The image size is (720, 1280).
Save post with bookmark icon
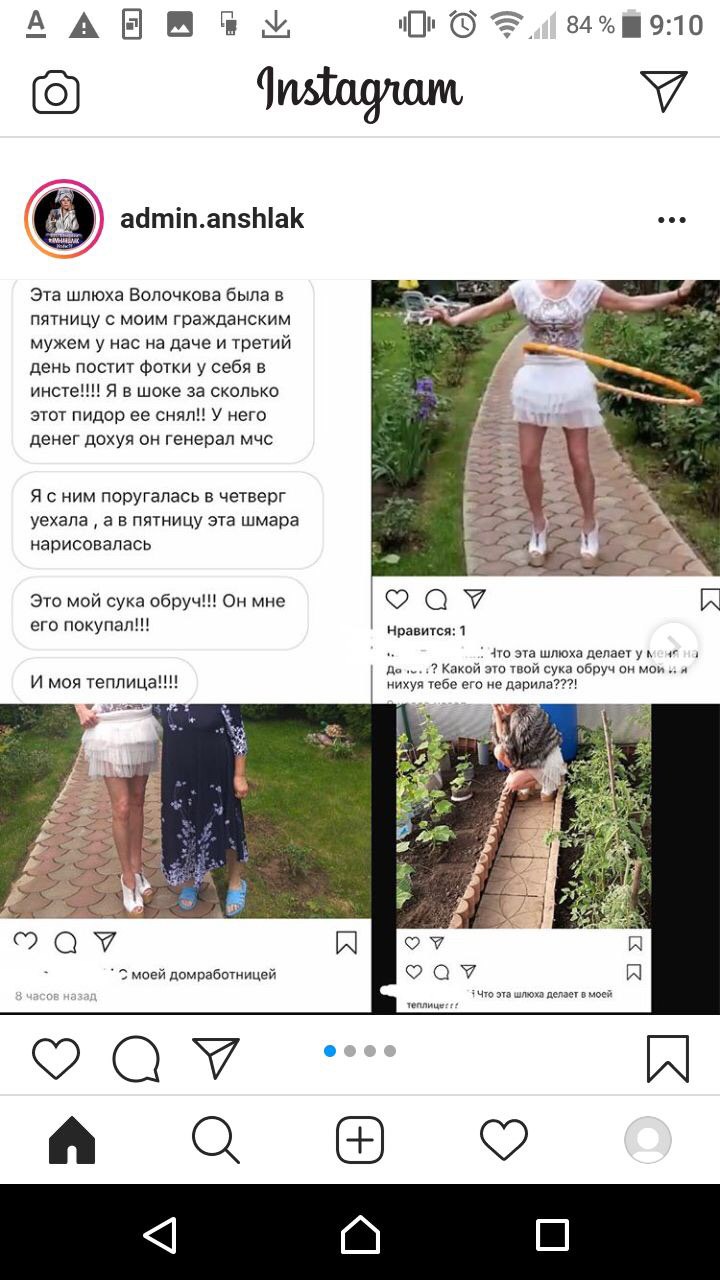tap(667, 1059)
